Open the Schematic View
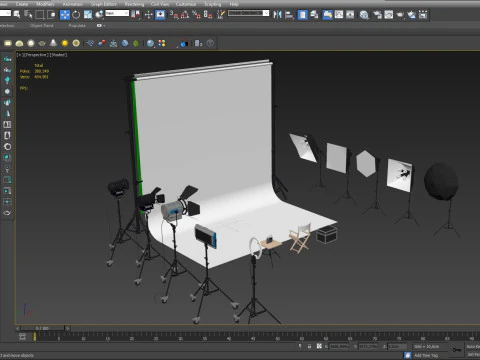480x360 pixels. [350, 14]
